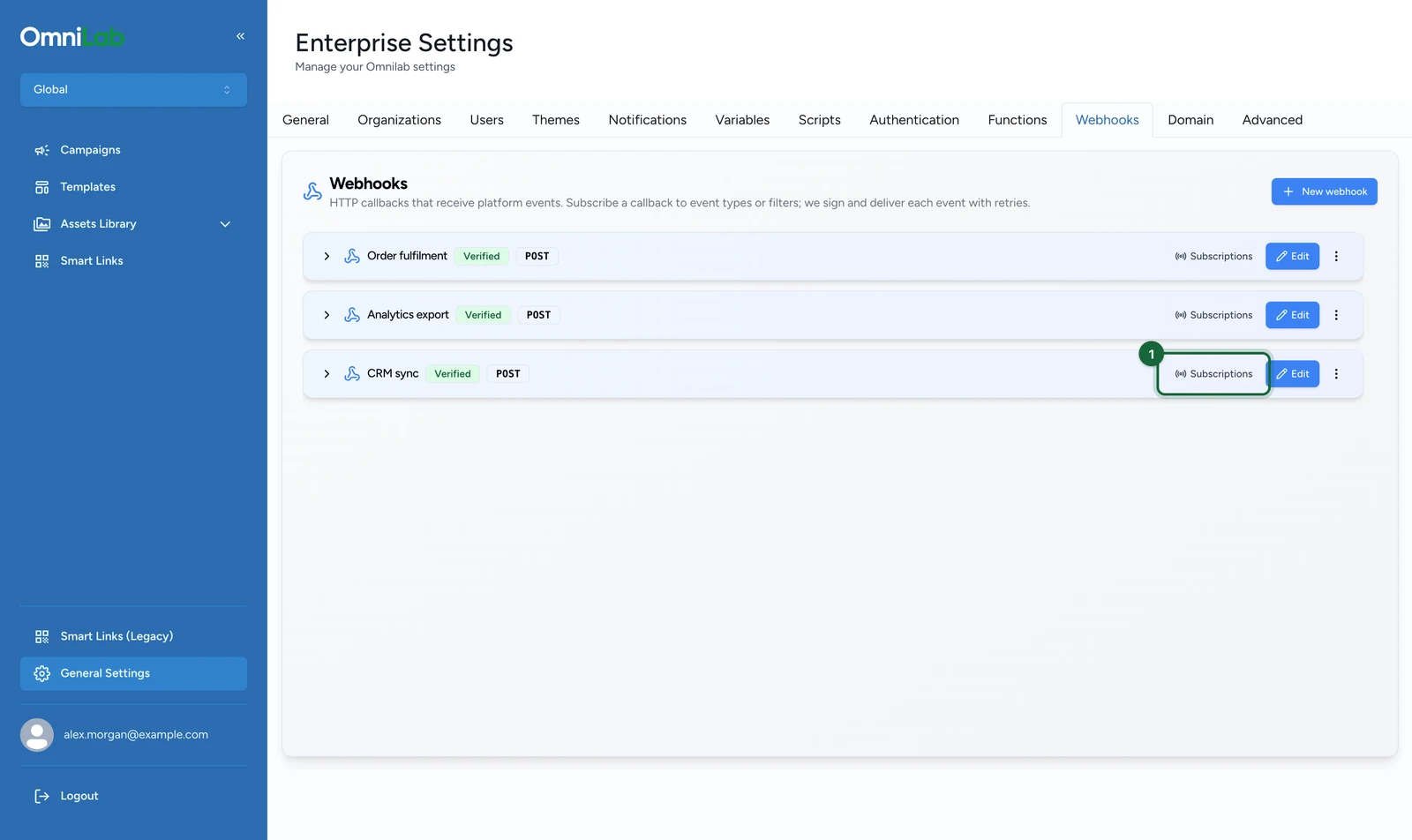Edit the Order fulfilment webhook
Viewport: 1412px width, 840px height.
tap(1292, 256)
